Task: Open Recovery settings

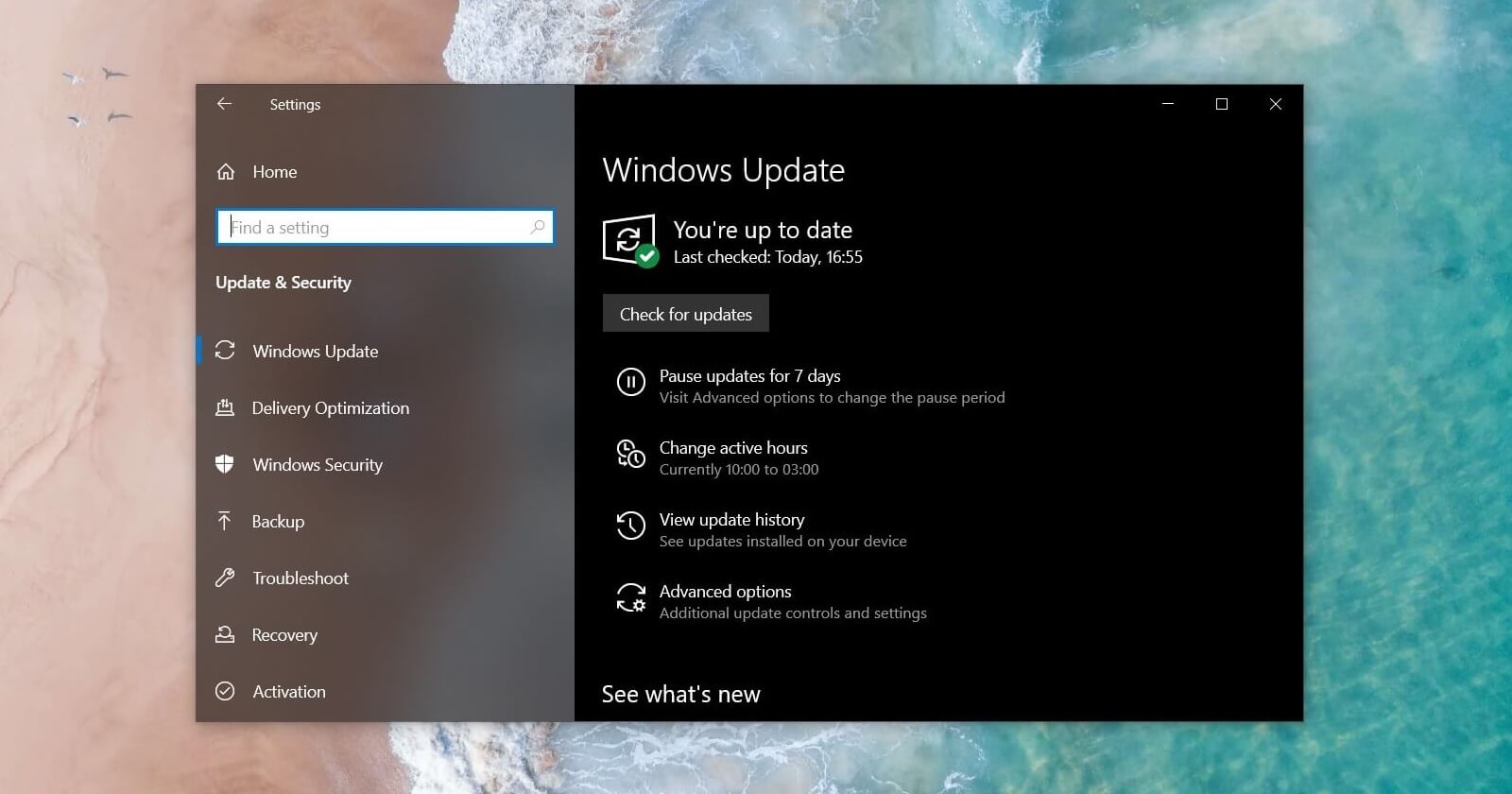Action: (284, 634)
